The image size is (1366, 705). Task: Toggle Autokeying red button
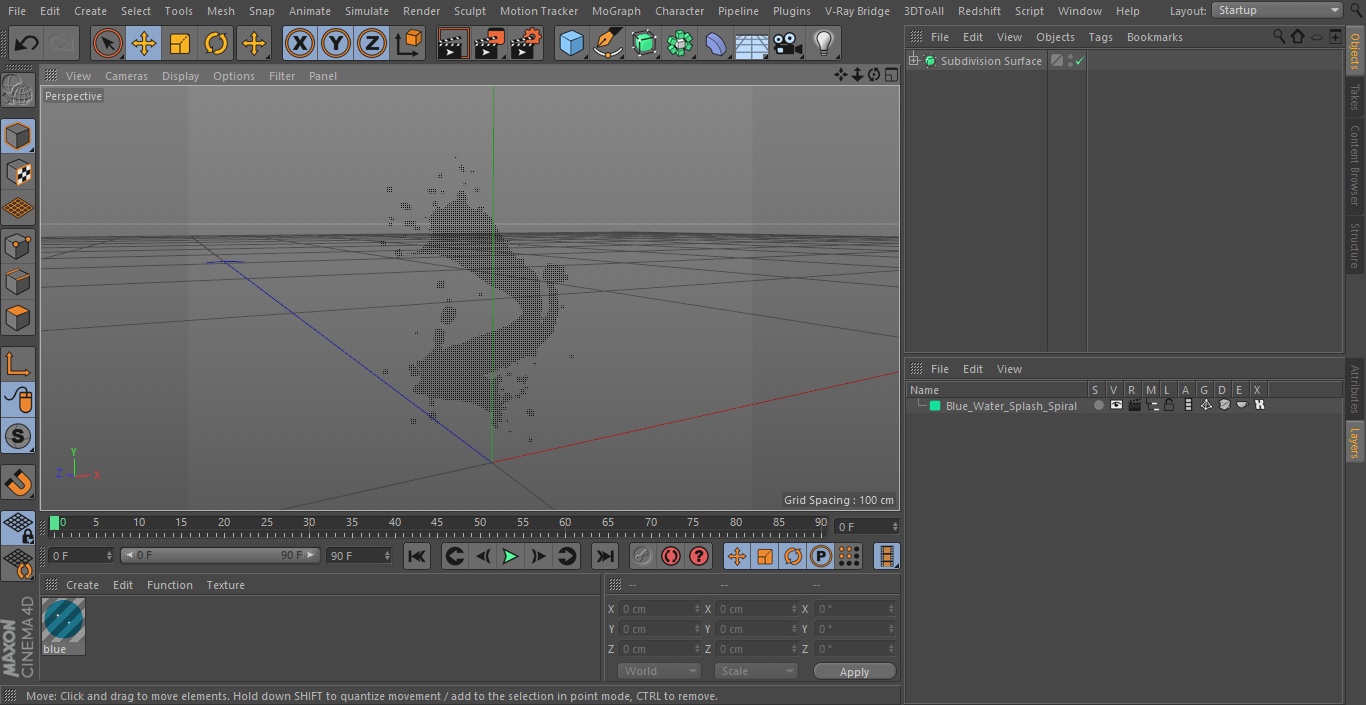[671, 556]
